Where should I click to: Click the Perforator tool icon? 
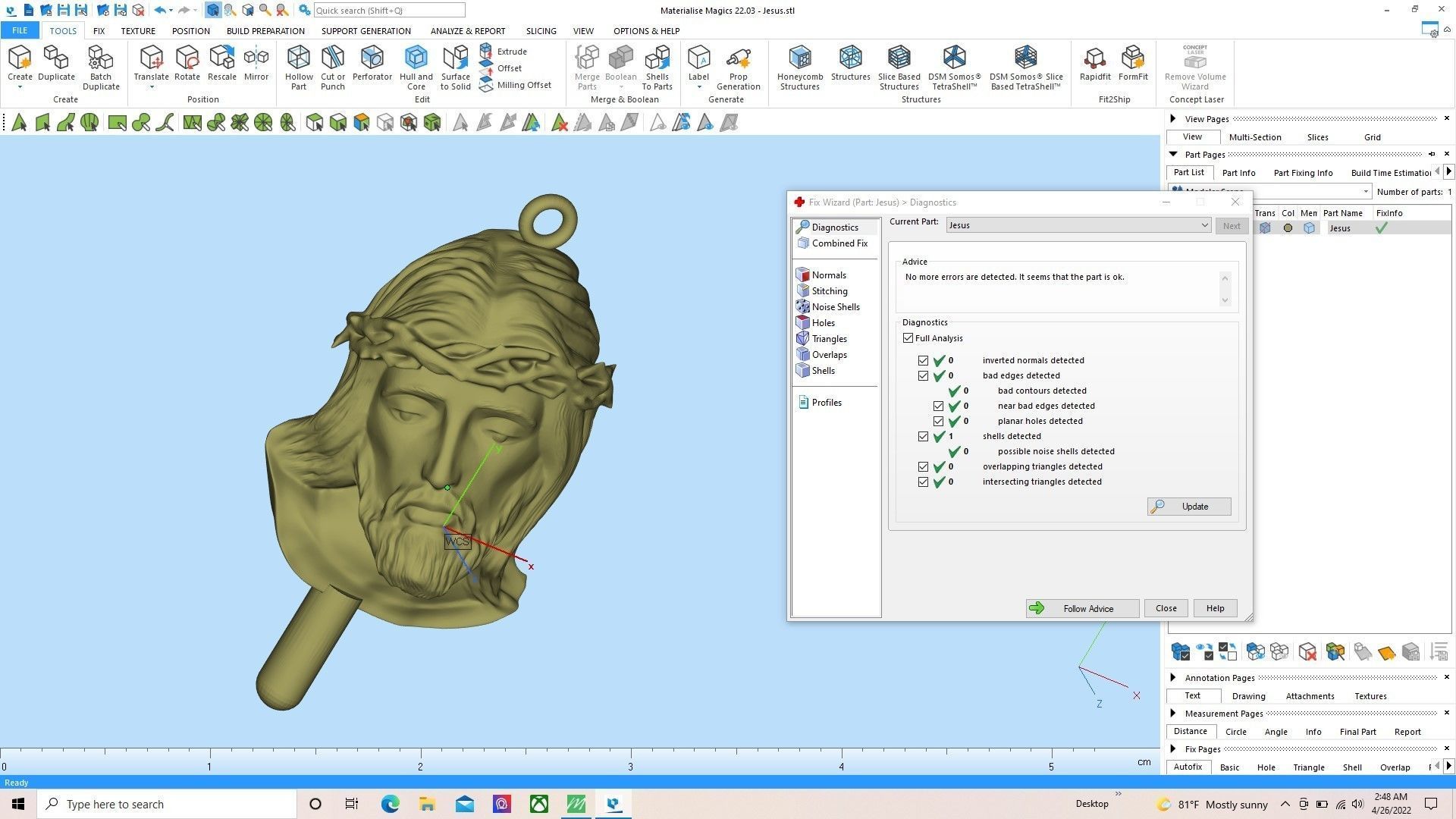[372, 62]
